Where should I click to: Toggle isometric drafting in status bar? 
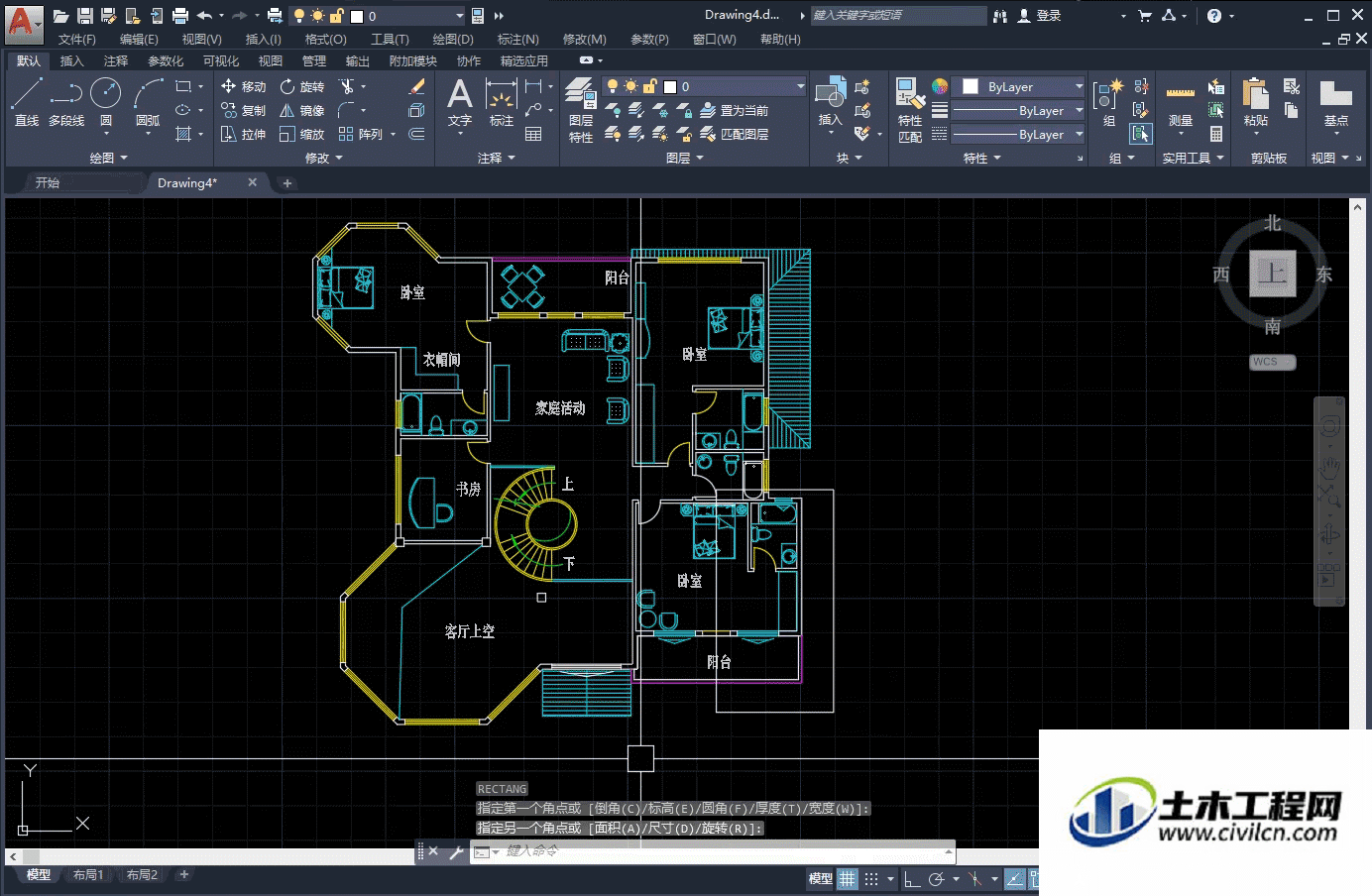[975, 878]
